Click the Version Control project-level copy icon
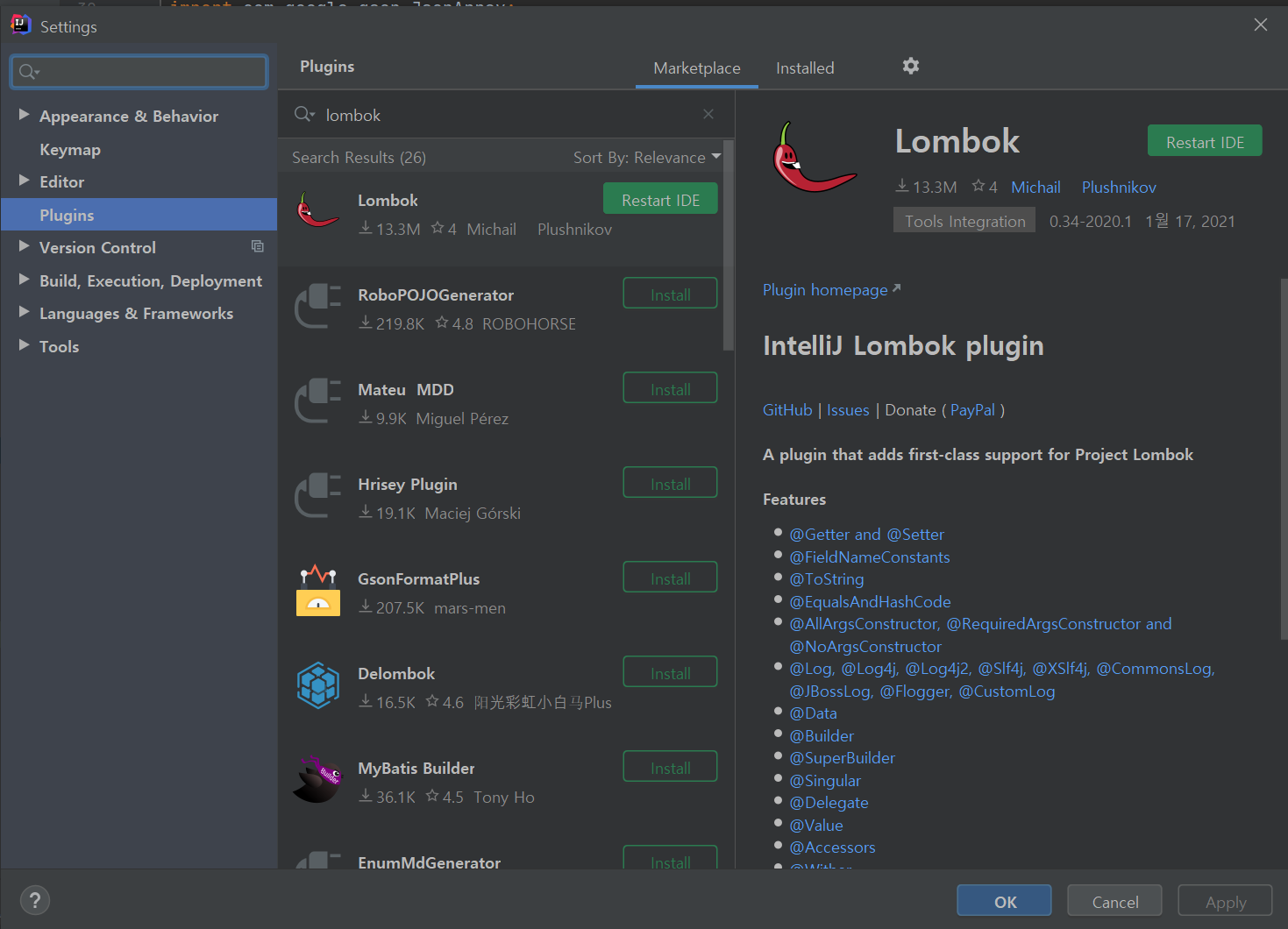This screenshot has height=929, width=1288. pos(258,246)
